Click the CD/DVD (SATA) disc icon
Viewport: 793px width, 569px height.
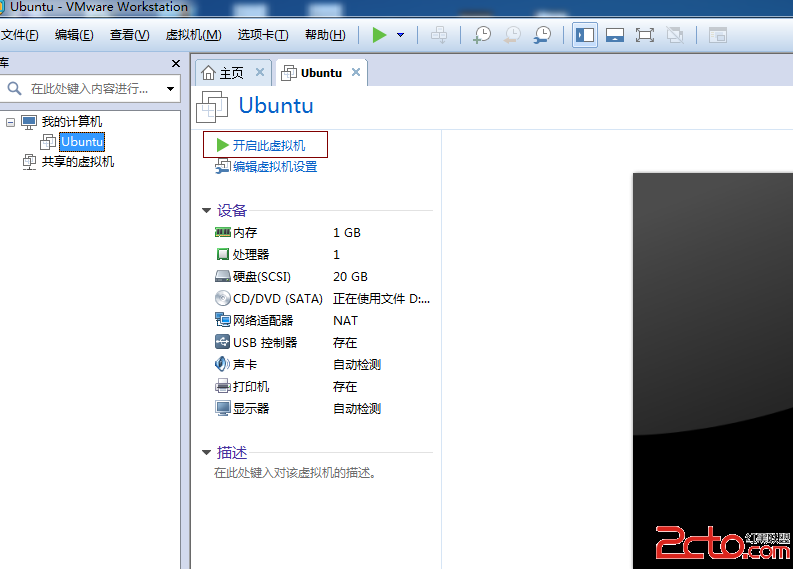click(x=223, y=298)
